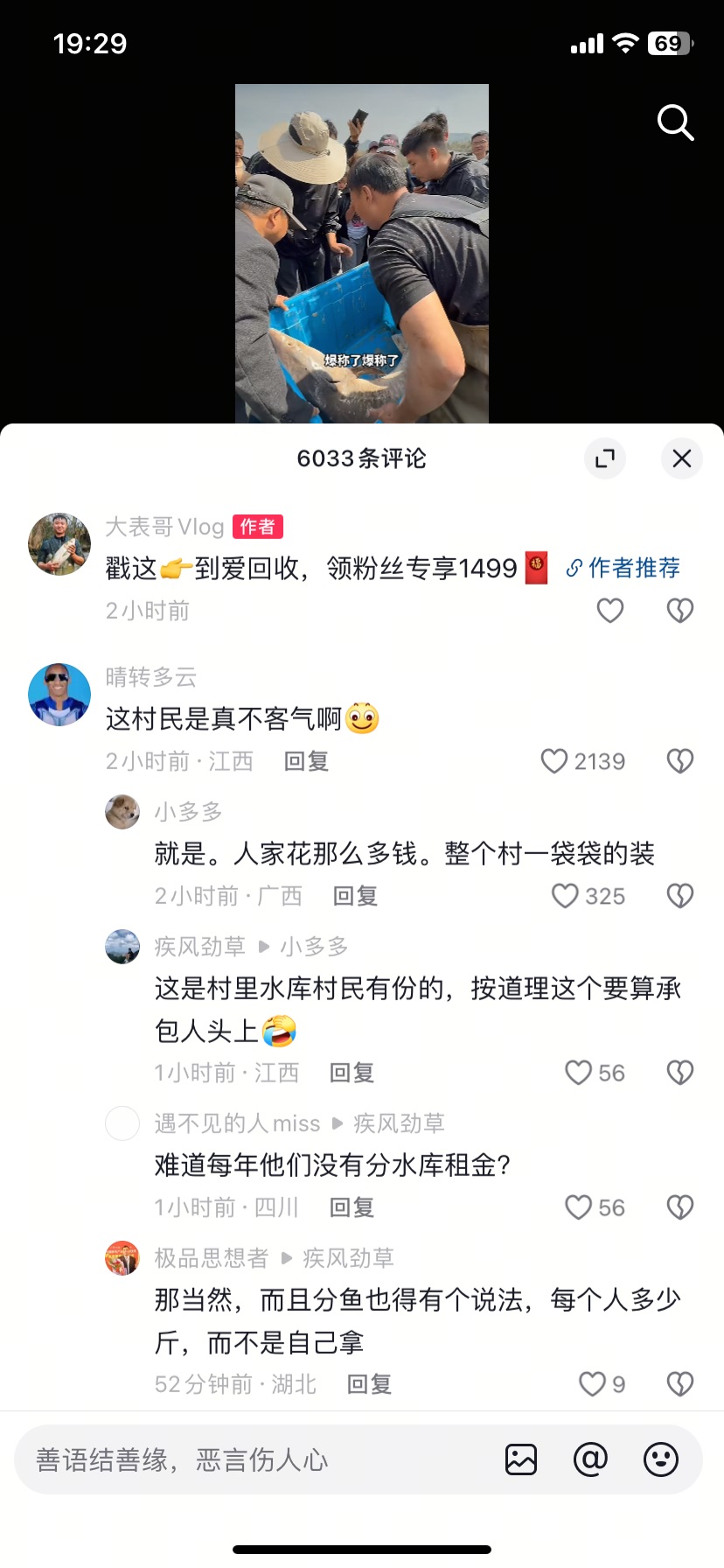724x1568 pixels.
Task: Reply to 极品思想者's comment
Action: (x=369, y=1384)
